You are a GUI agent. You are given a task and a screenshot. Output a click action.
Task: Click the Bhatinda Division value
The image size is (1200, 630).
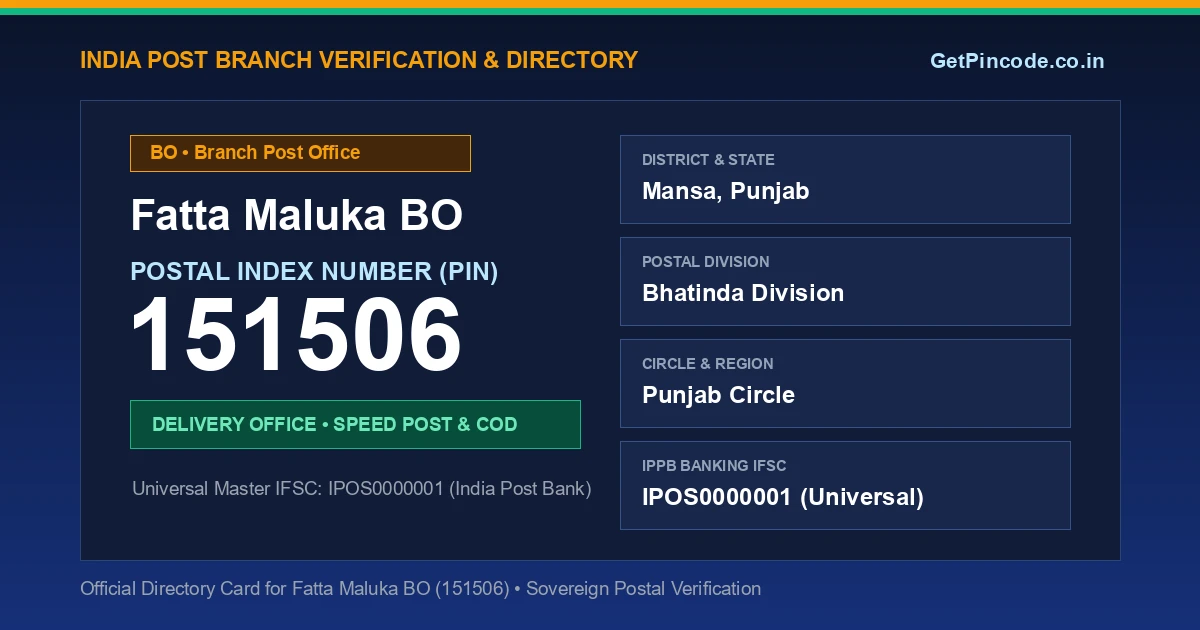tap(743, 293)
